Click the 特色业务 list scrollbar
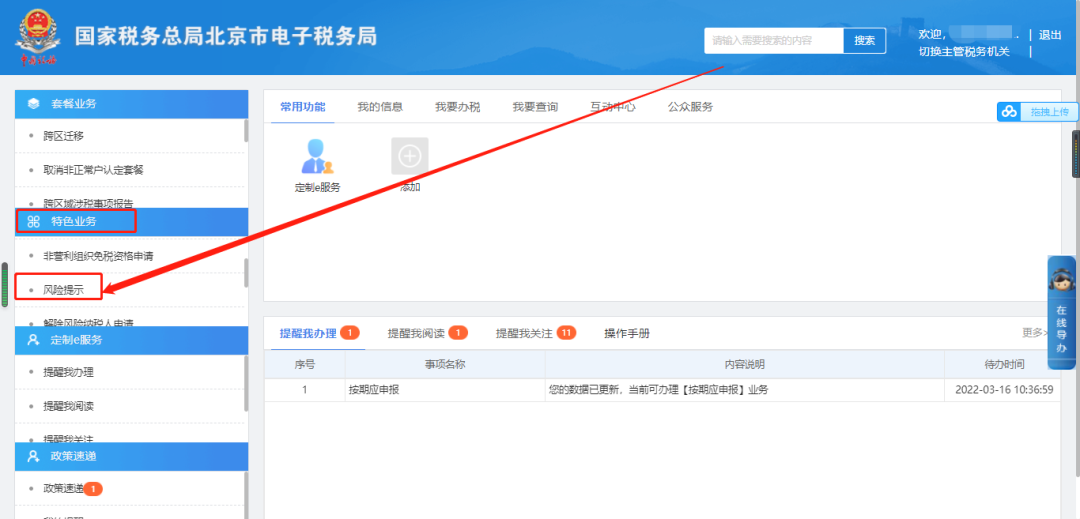Image resolution: width=1080 pixels, height=519 pixels. (246, 273)
